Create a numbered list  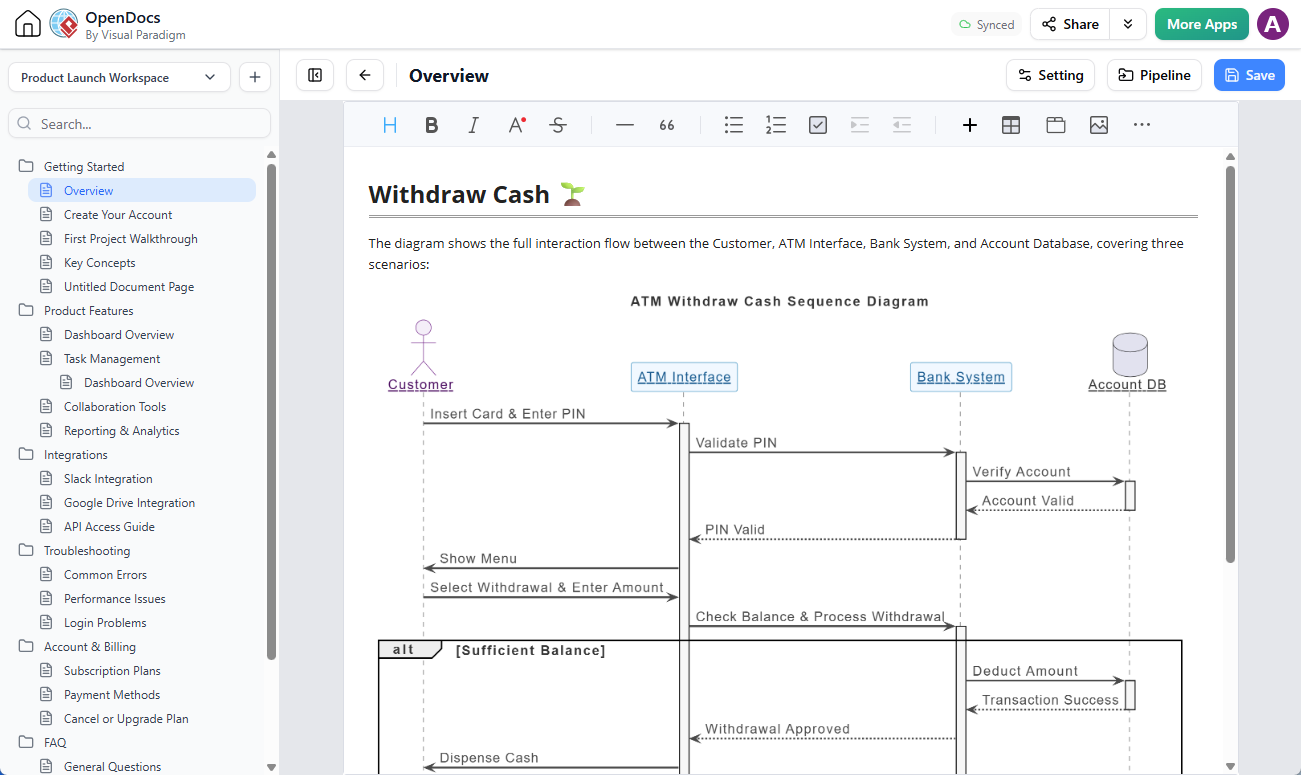point(776,125)
